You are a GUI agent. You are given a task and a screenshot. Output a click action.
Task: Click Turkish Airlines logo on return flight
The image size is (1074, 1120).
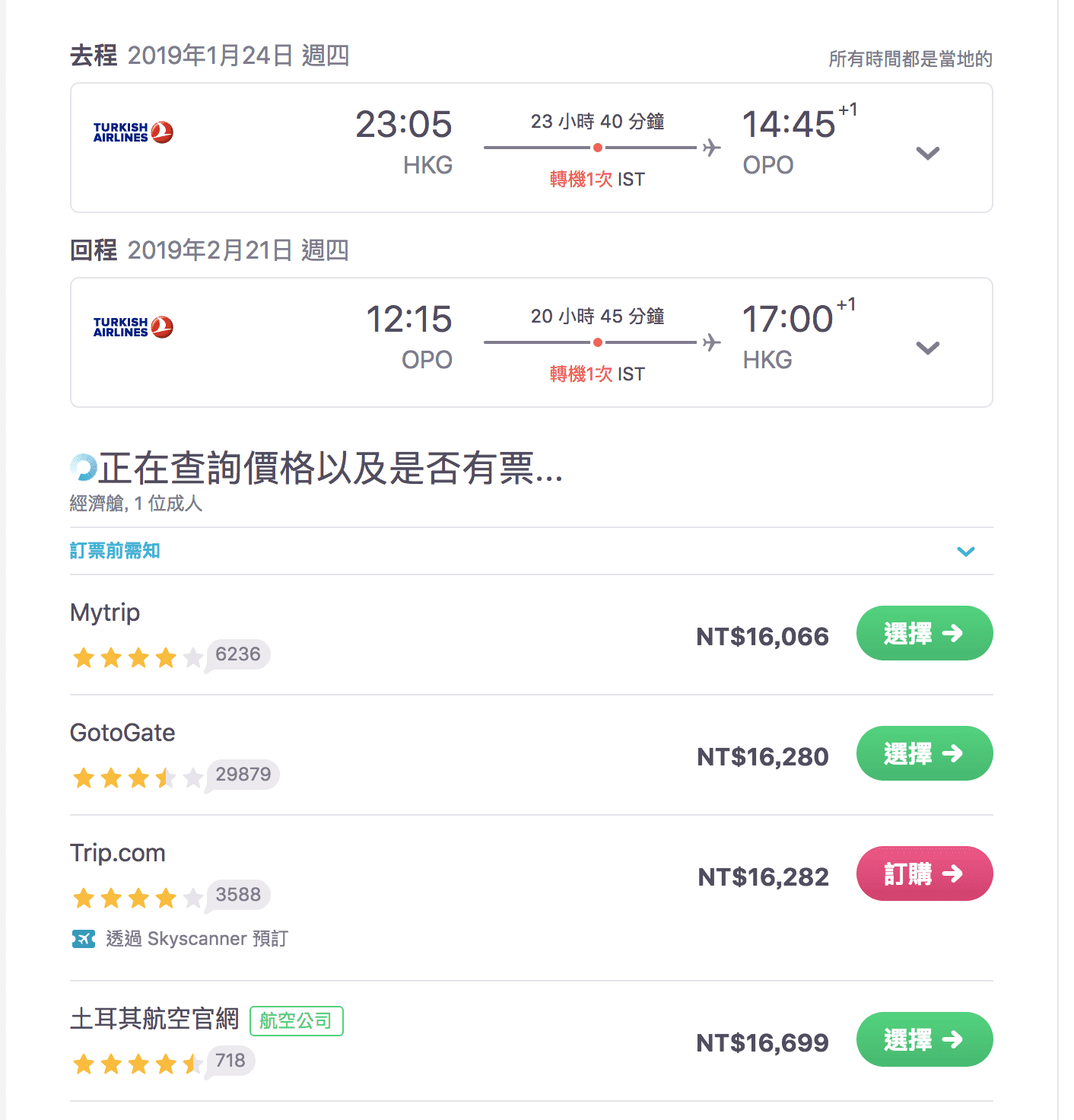[x=133, y=327]
